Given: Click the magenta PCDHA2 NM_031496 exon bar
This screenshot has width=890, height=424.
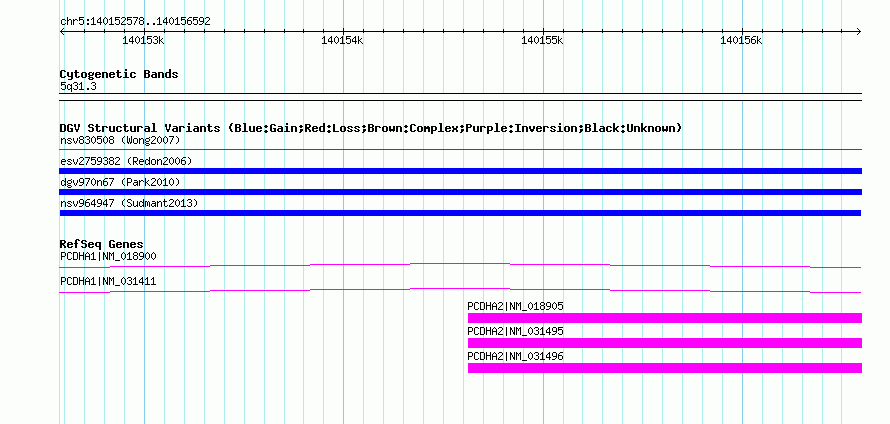Looking at the screenshot, I should tap(665, 368).
